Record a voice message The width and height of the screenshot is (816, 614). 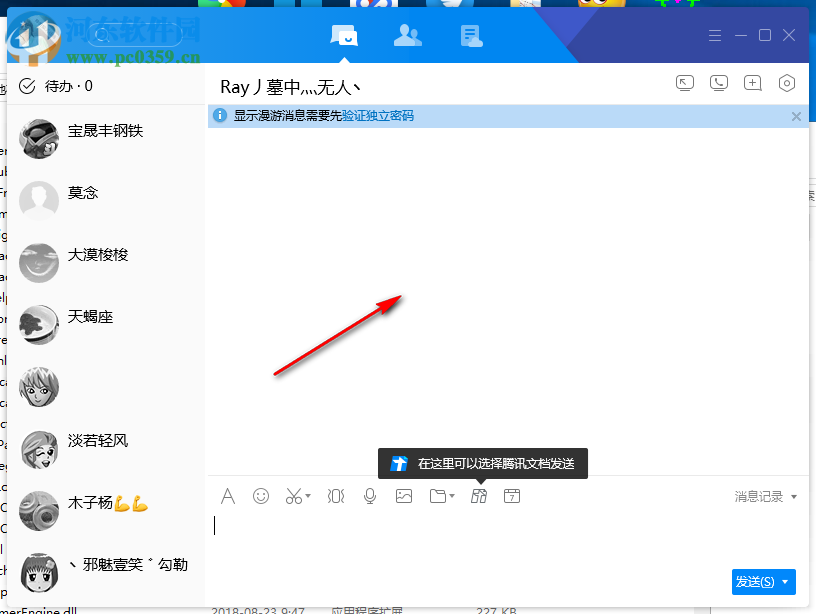click(x=369, y=495)
